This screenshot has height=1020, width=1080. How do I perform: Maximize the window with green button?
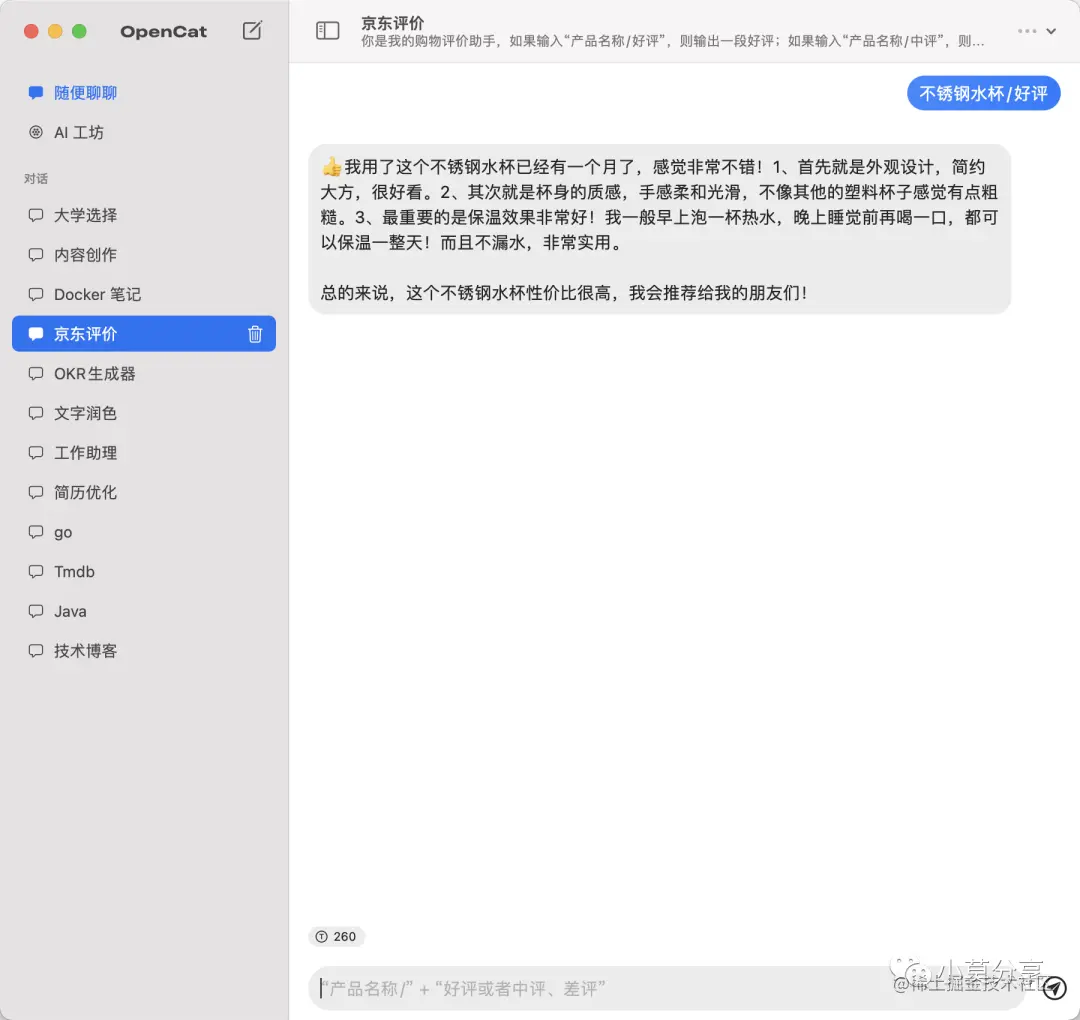tap(79, 31)
